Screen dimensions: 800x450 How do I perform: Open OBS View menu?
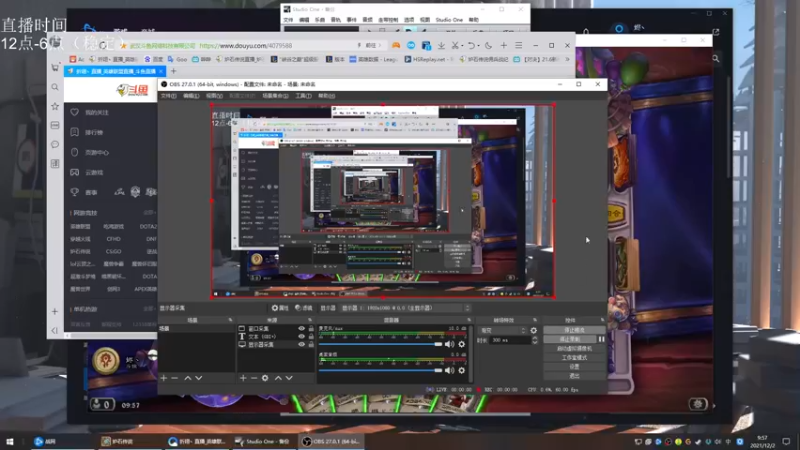214,96
